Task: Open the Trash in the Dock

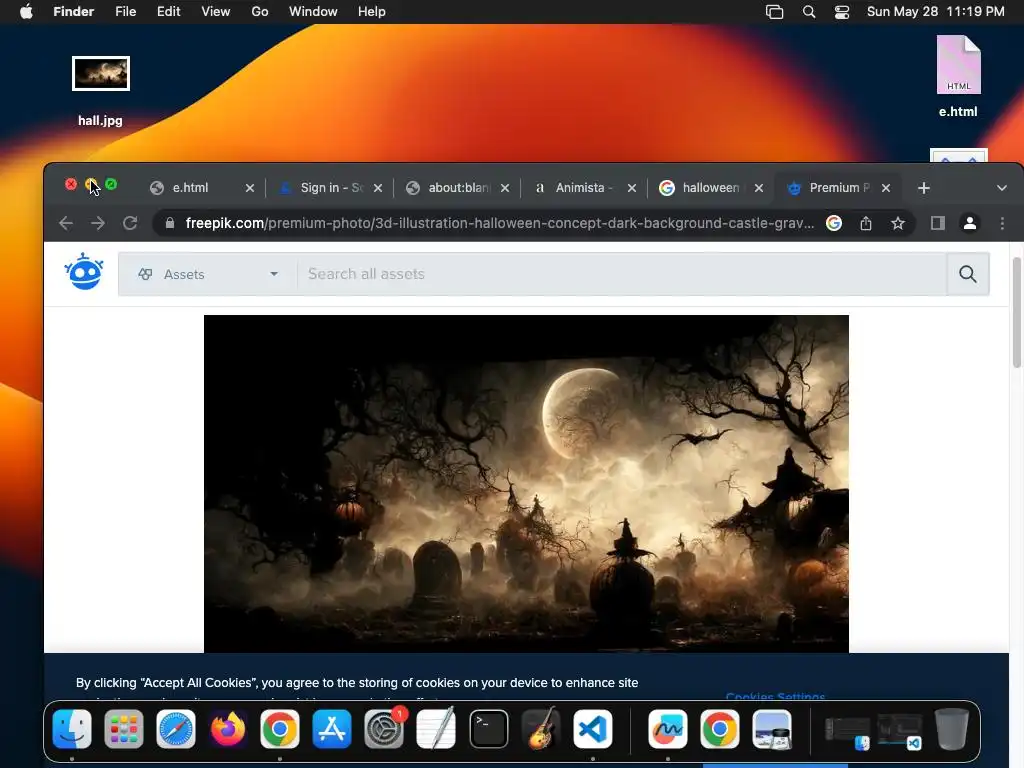Action: pos(952,729)
